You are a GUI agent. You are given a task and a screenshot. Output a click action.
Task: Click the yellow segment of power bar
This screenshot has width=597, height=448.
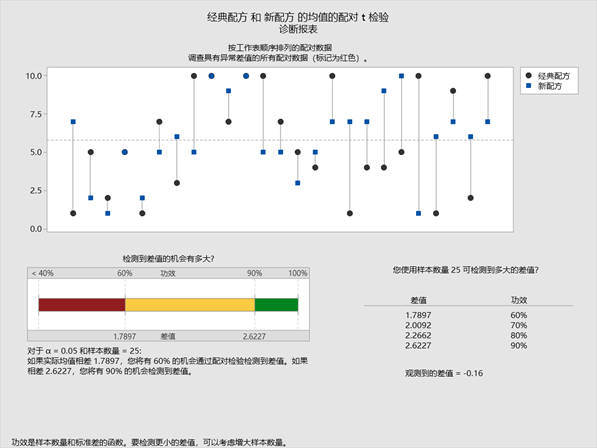tap(190, 305)
